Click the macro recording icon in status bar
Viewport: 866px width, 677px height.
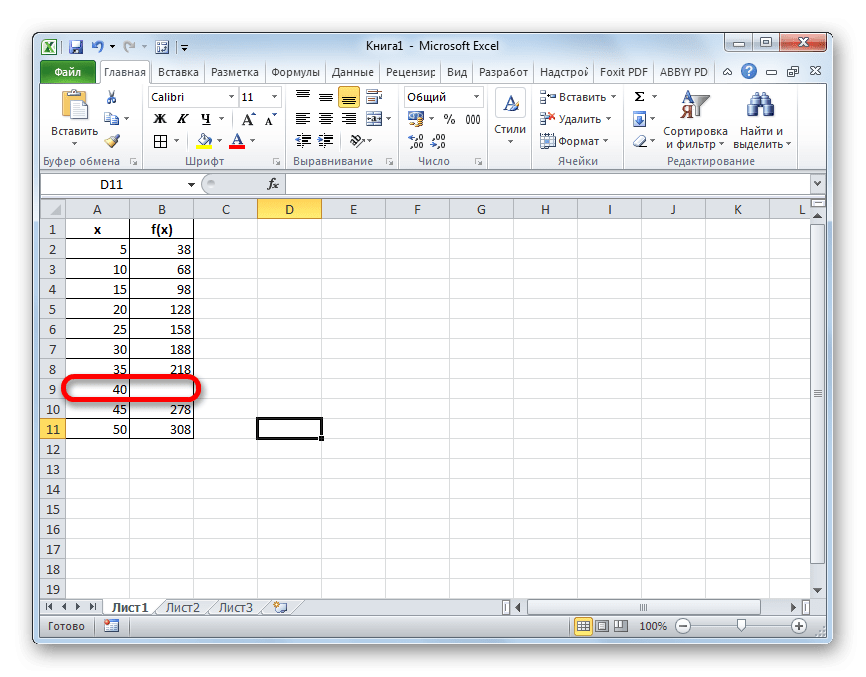(x=112, y=626)
